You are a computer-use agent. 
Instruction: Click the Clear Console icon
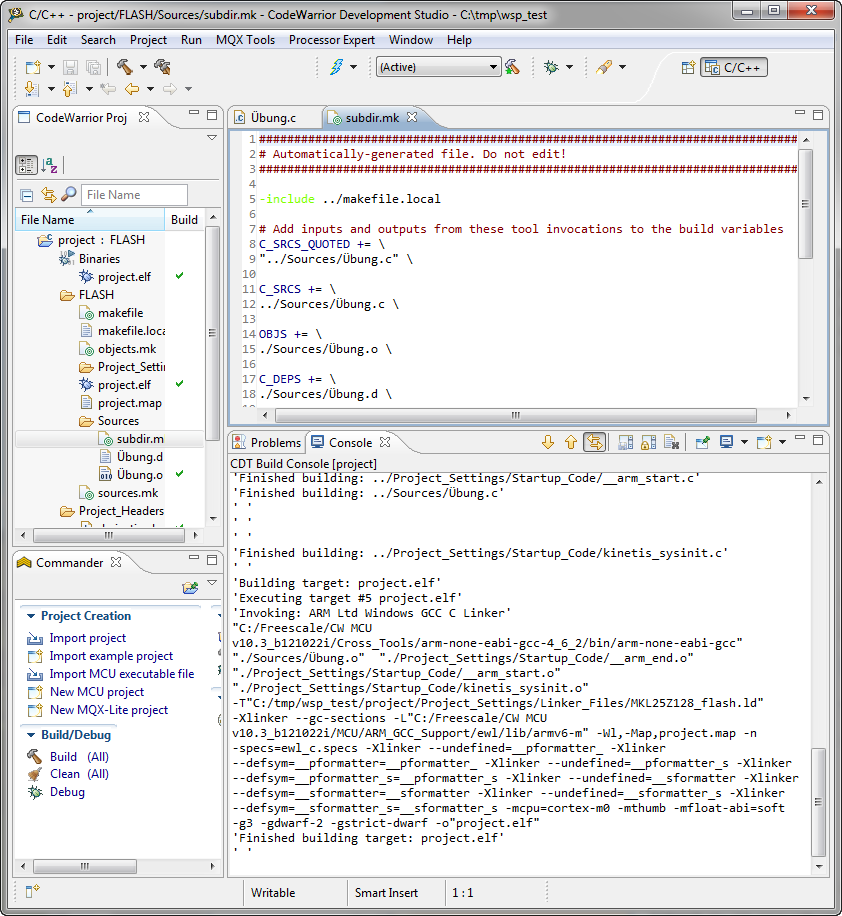click(x=672, y=442)
